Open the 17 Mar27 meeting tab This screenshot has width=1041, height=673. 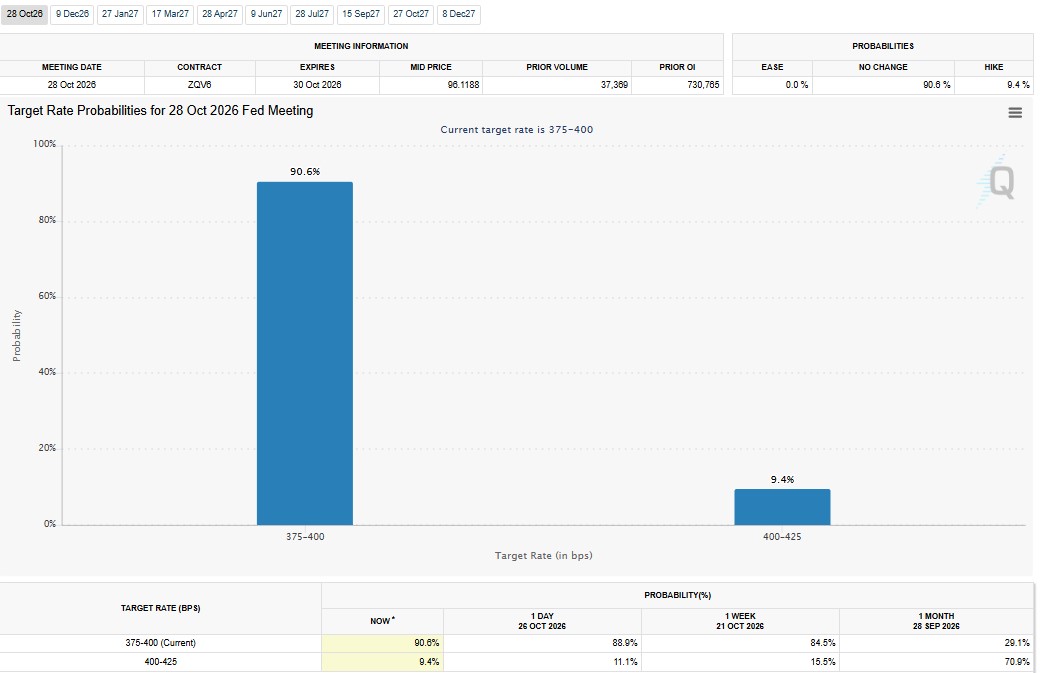170,14
